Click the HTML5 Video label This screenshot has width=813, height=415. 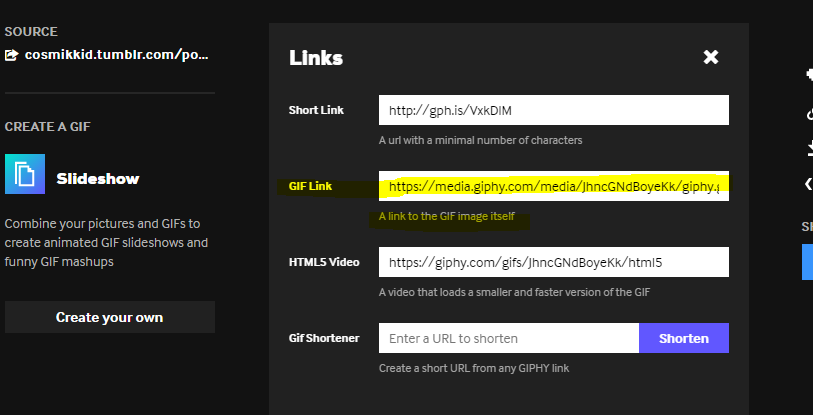[x=324, y=262]
